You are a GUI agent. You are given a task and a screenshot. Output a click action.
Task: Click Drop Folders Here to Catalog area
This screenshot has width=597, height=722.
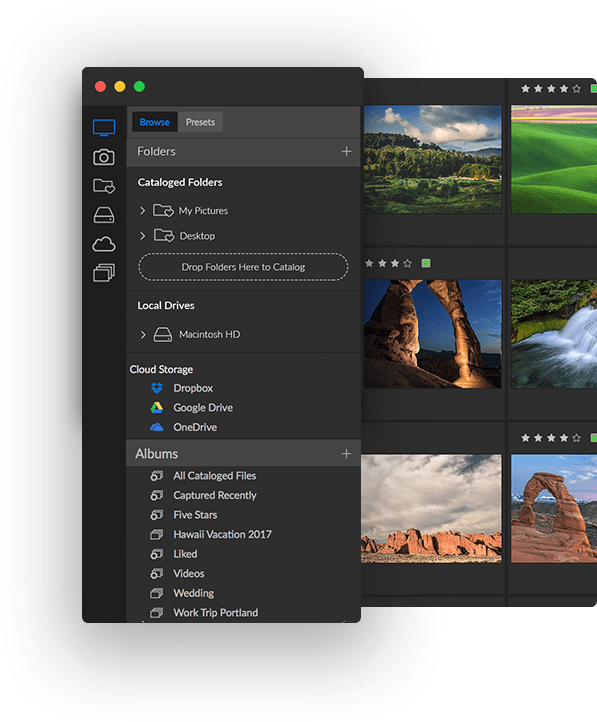(x=243, y=267)
